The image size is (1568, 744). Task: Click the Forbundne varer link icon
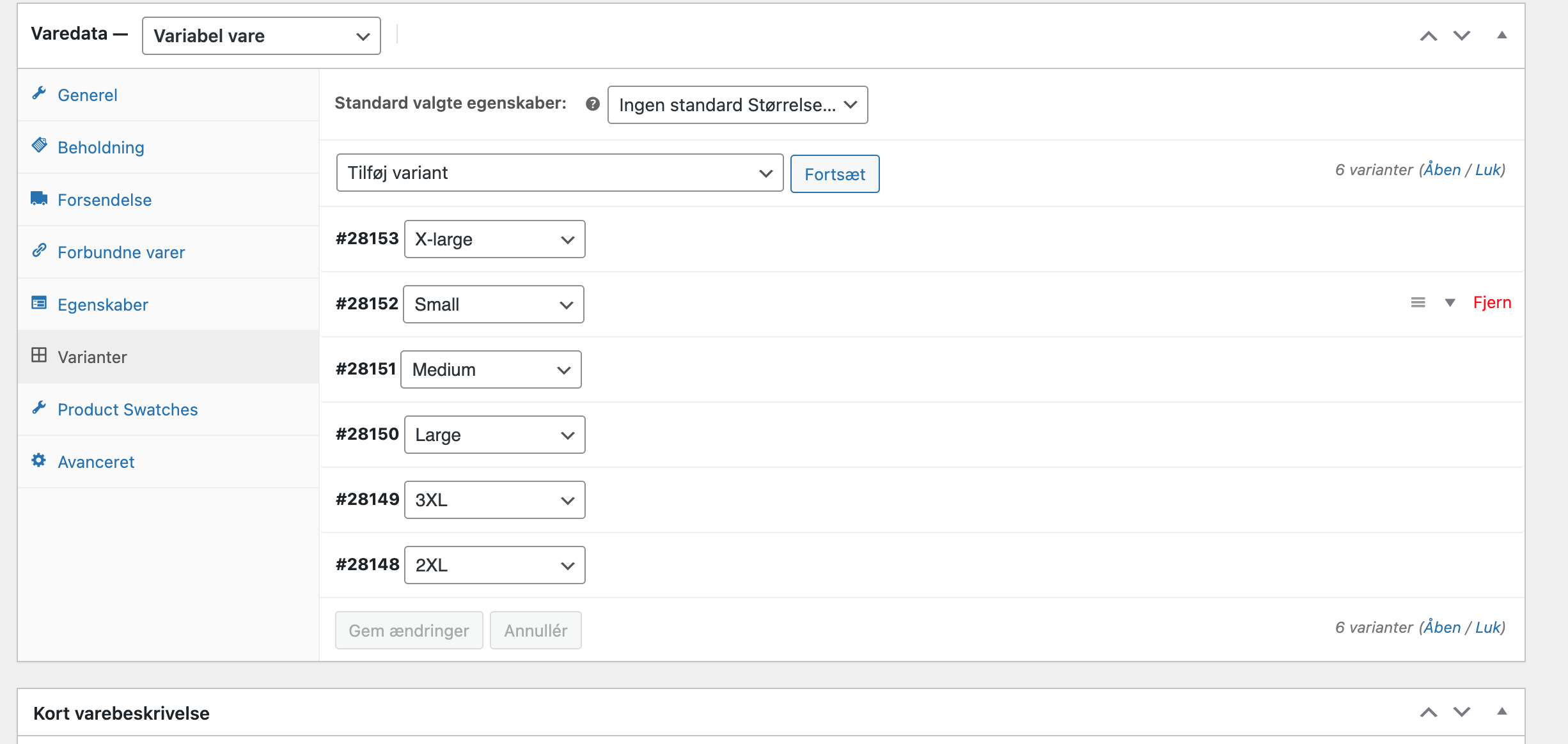click(x=39, y=251)
